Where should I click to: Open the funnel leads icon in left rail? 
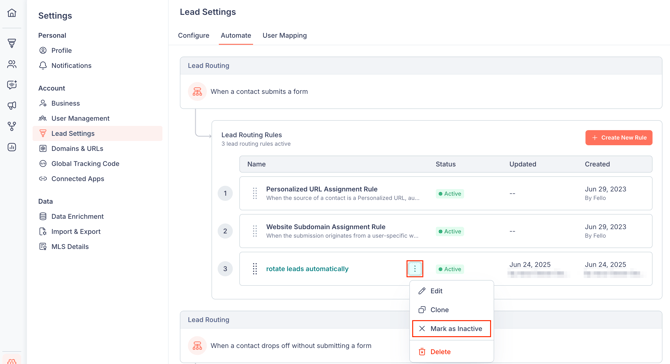(x=12, y=43)
